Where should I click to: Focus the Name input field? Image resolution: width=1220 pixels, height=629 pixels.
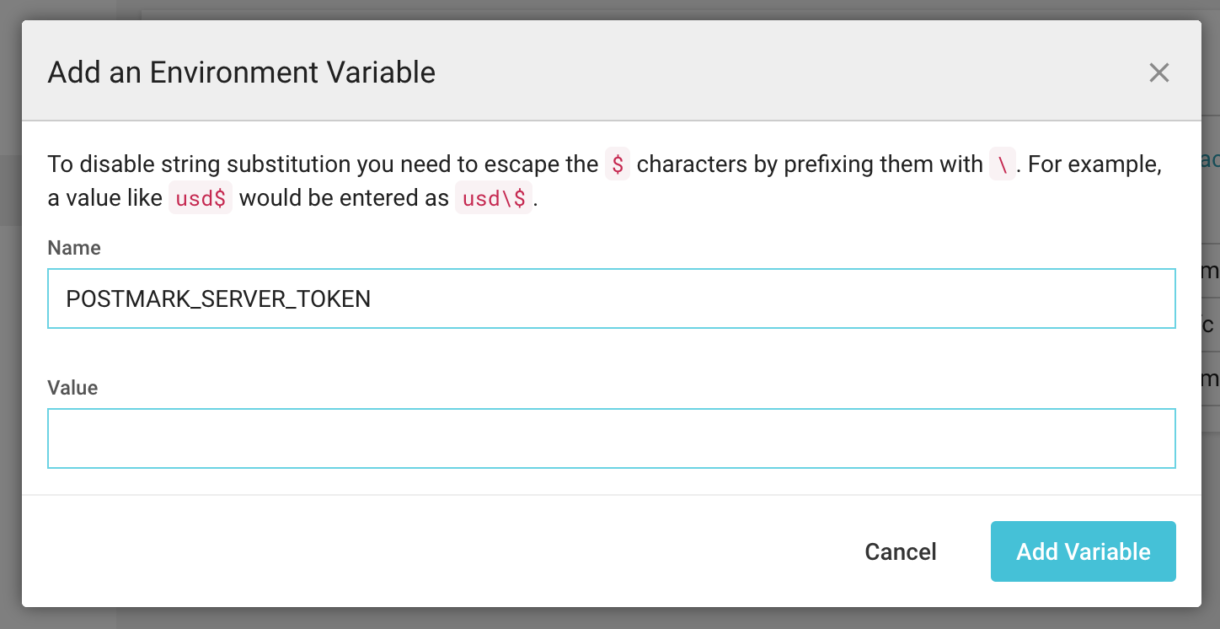[x=611, y=298]
